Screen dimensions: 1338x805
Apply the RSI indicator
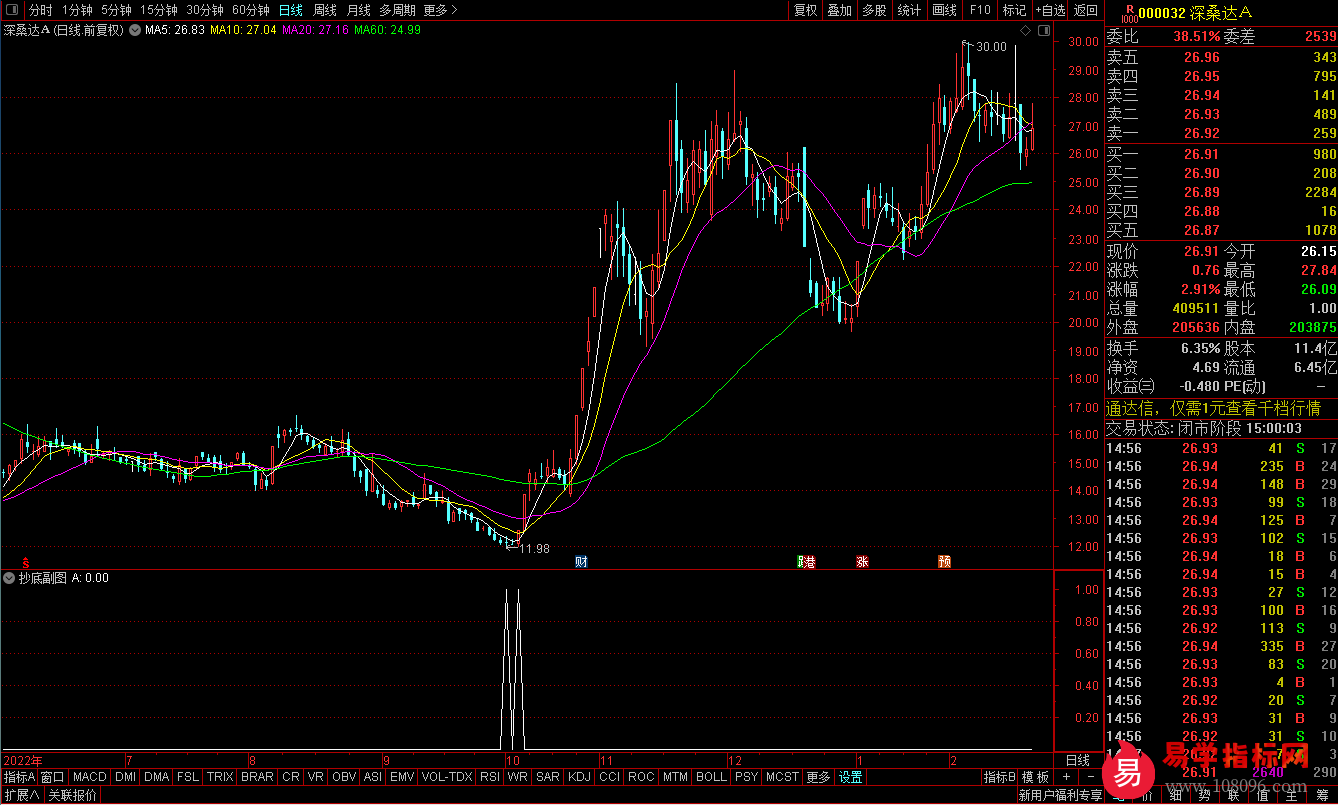(x=490, y=777)
